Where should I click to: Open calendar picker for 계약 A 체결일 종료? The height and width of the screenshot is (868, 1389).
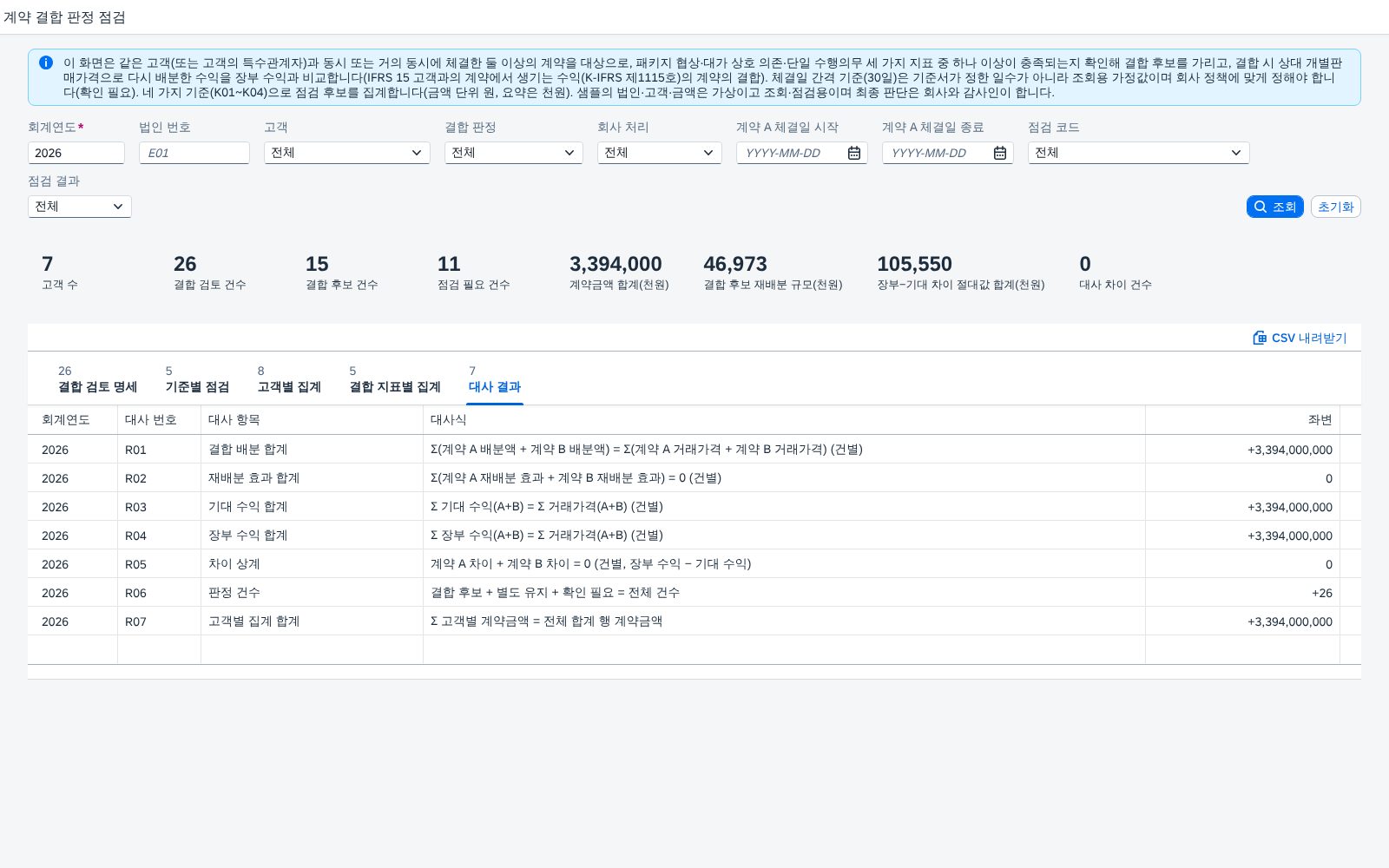click(1000, 153)
